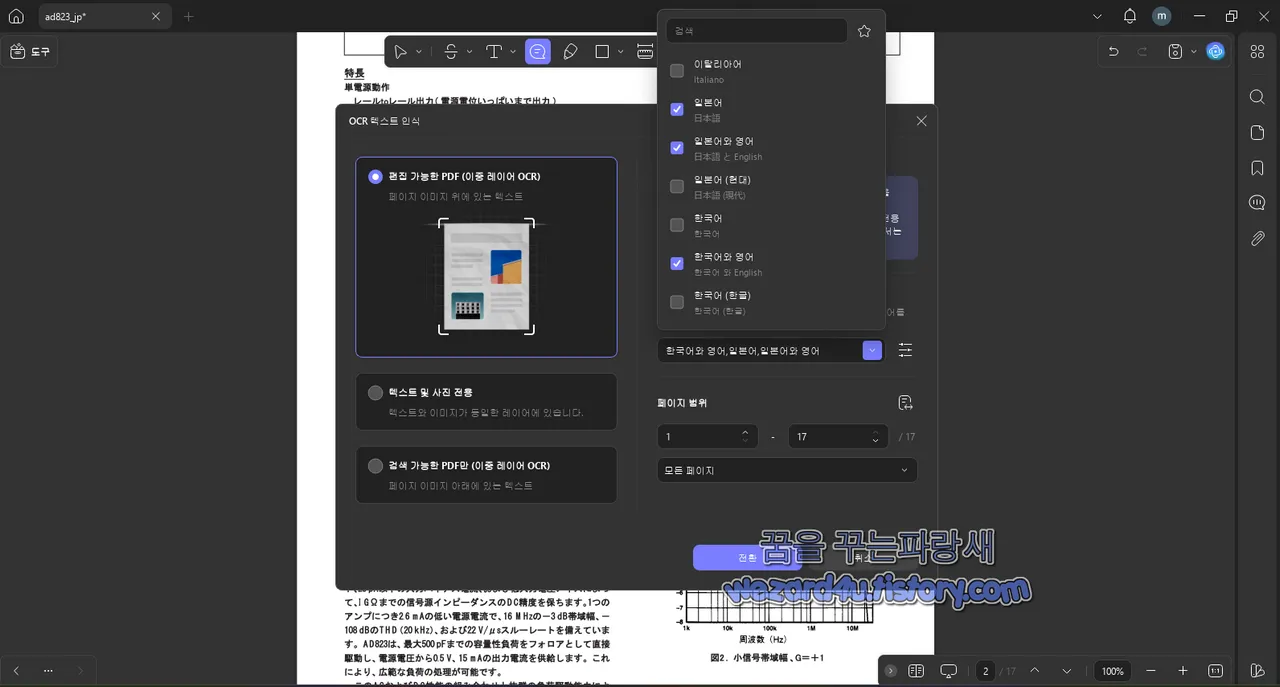Viewport: 1280px width, 687px height.
Task: Open the OCR language selection dropdown
Action: pos(871,350)
